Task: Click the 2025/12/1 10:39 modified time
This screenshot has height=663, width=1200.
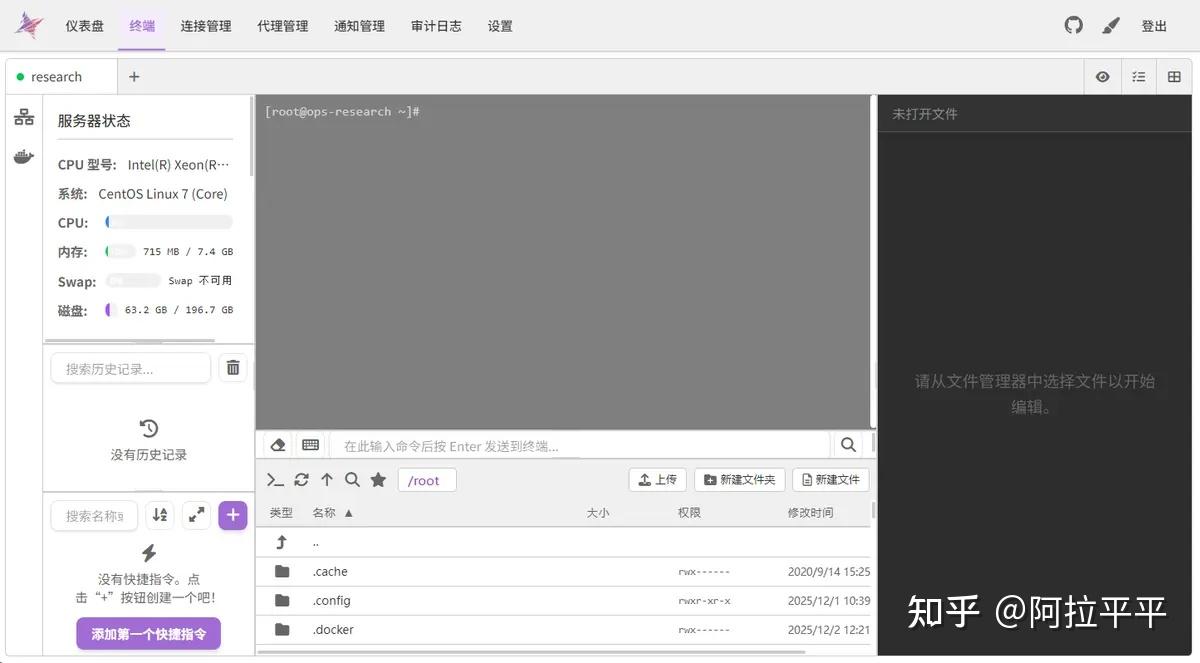Action: pyautogui.click(x=829, y=600)
